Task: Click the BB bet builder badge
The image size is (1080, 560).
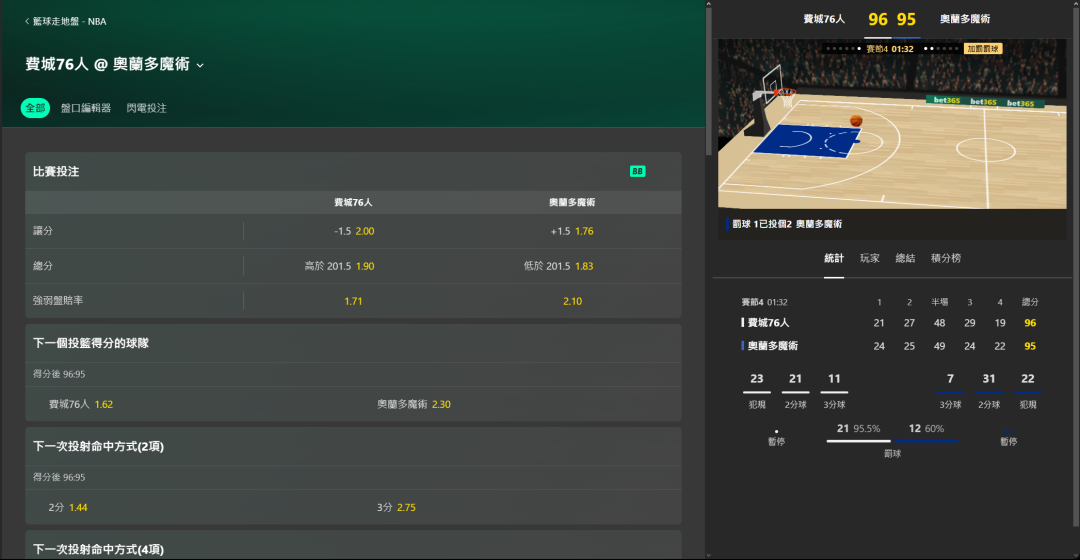Action: click(637, 171)
